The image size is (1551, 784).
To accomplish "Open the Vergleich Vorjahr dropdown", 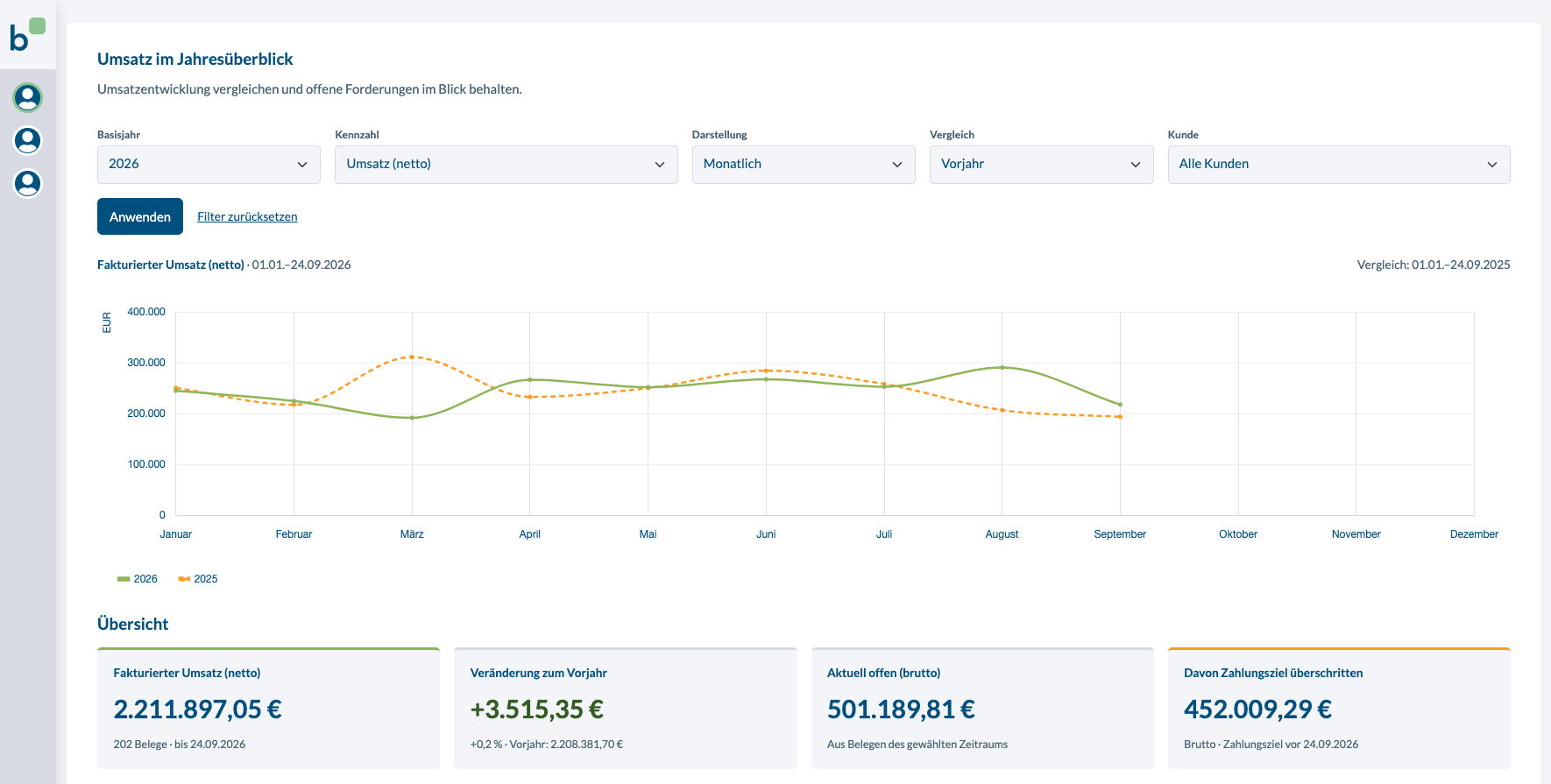I will [x=1041, y=165].
